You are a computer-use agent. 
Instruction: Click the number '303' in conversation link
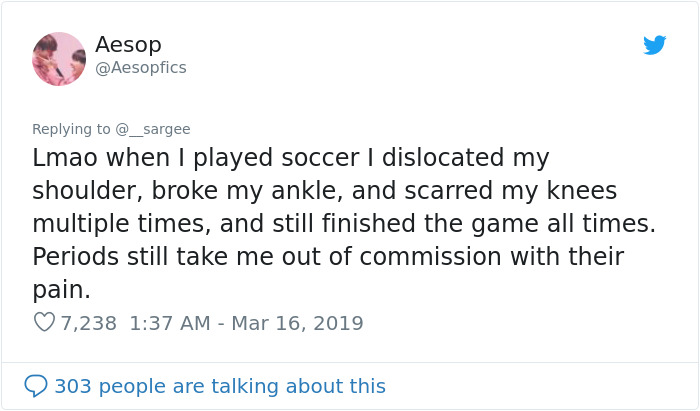(73, 386)
